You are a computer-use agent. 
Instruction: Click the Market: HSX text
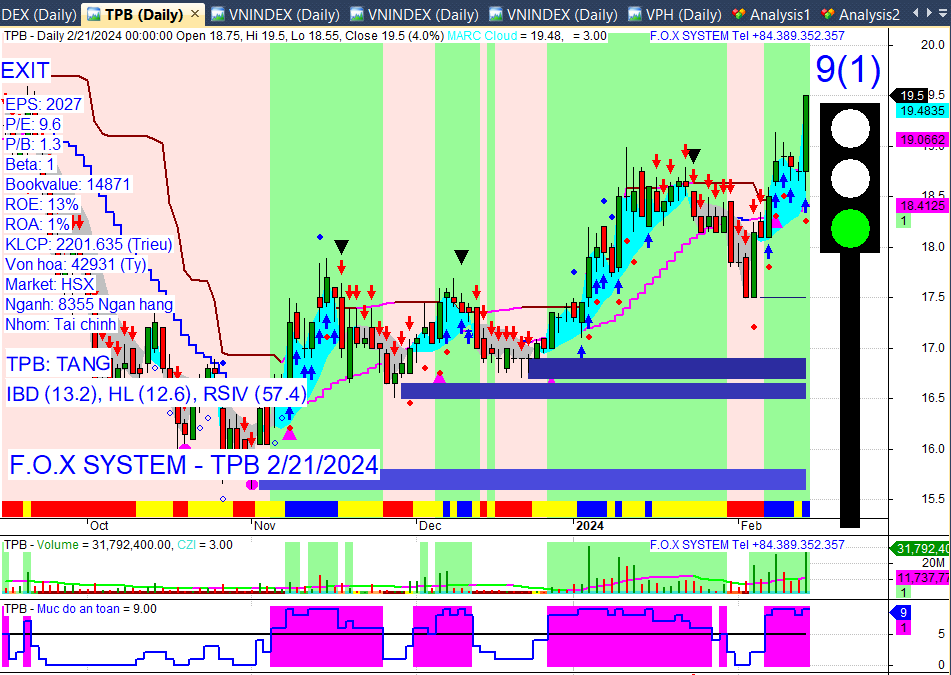tap(50, 284)
